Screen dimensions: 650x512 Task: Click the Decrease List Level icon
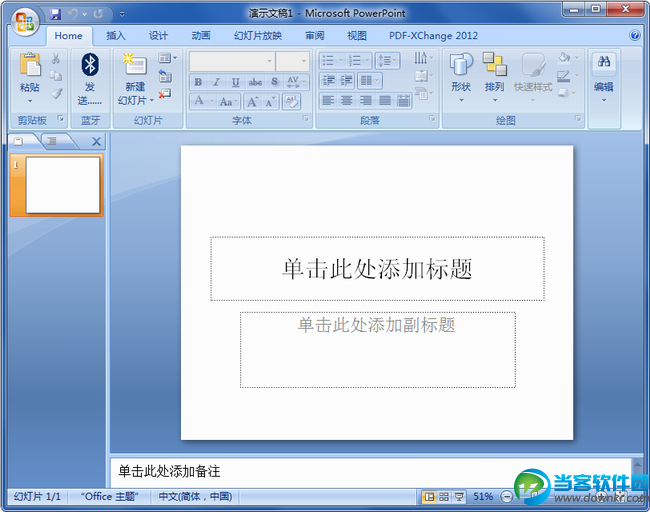329,80
